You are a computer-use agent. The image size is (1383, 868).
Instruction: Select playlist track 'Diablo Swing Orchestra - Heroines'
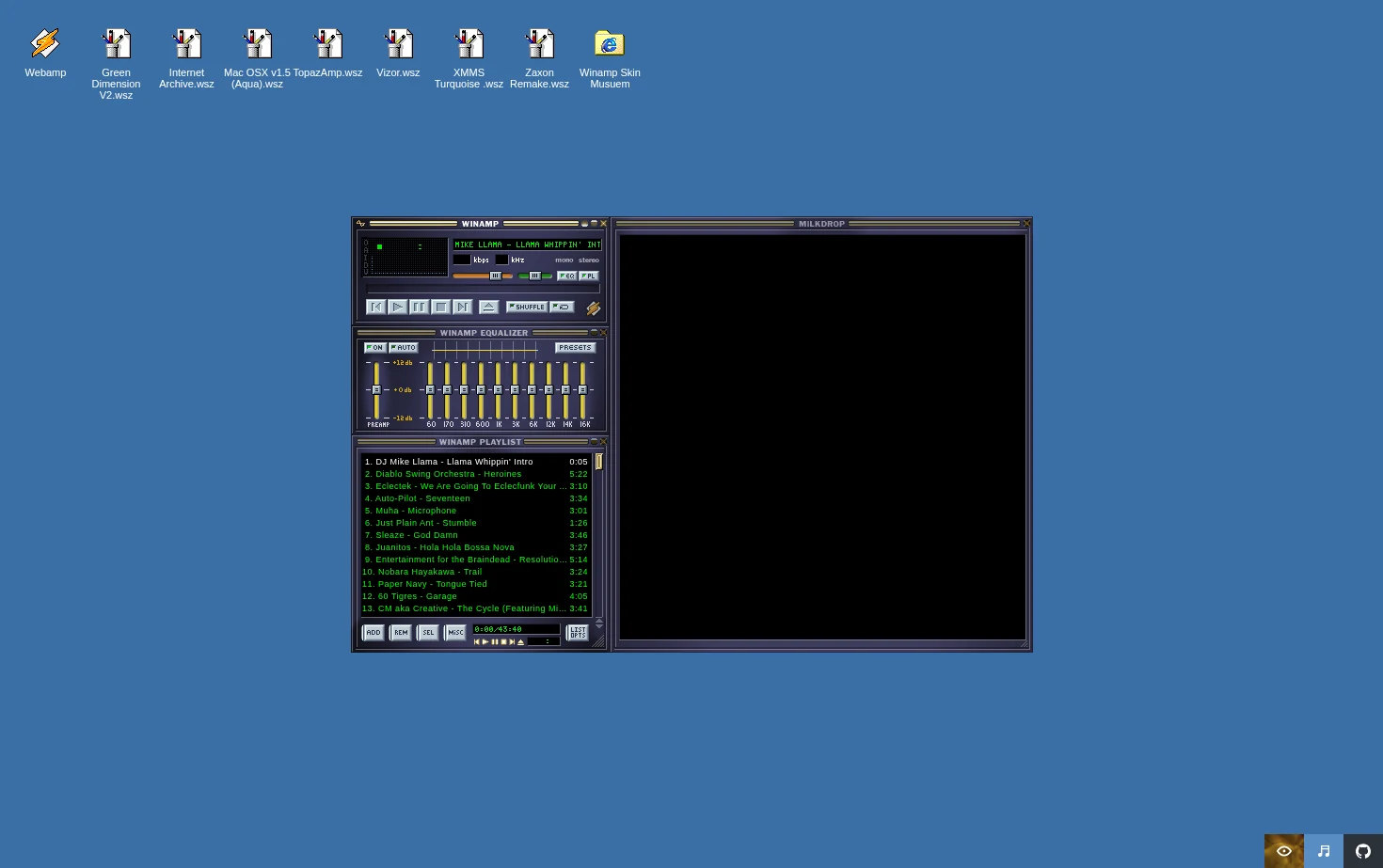pyautogui.click(x=476, y=474)
